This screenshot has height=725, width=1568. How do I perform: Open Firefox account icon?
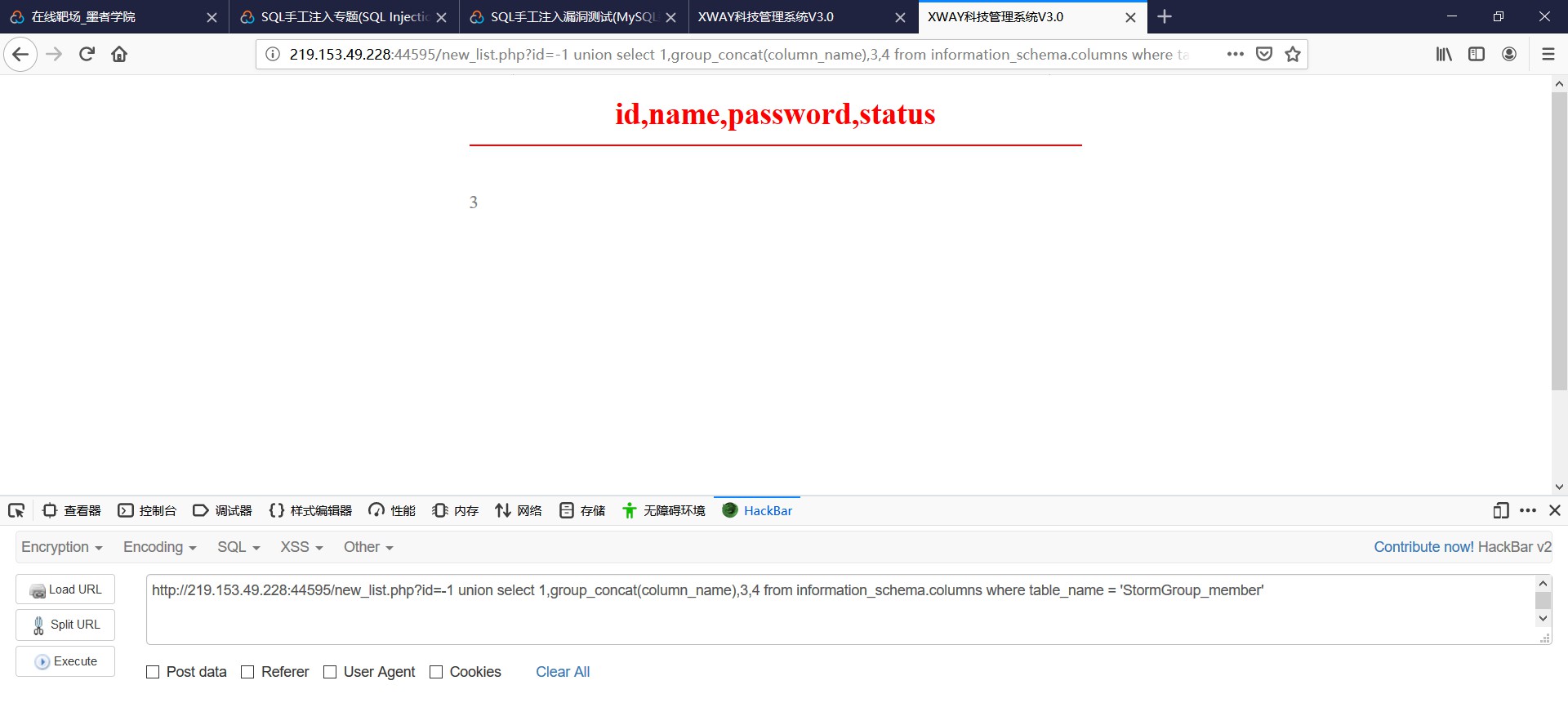(x=1509, y=55)
